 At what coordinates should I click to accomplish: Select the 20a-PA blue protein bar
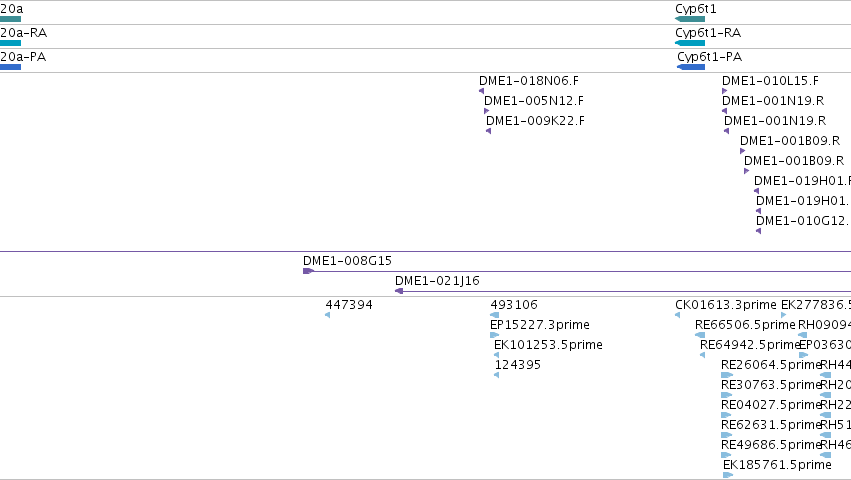point(10,67)
